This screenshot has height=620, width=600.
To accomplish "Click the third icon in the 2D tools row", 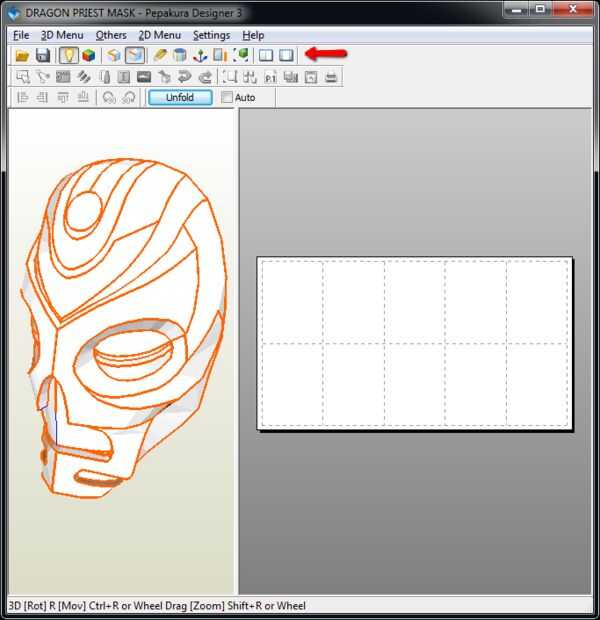I will point(63,77).
